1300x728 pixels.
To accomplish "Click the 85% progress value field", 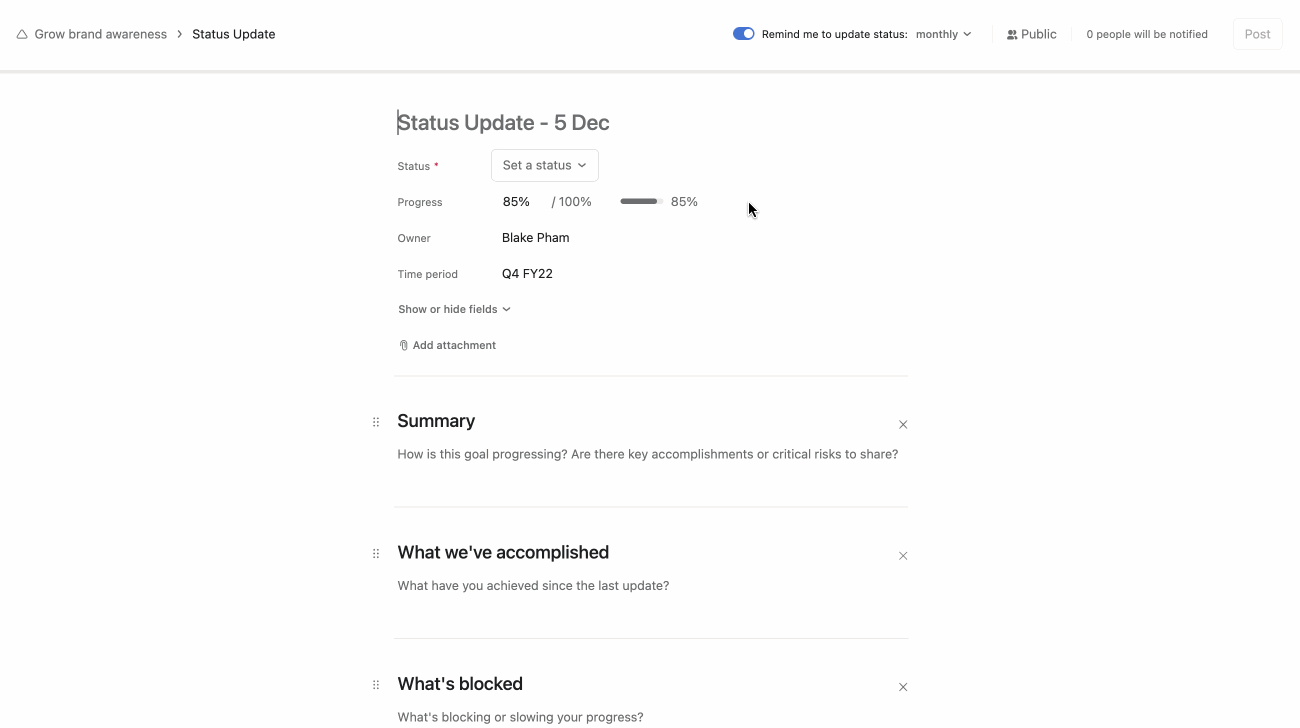I will point(516,201).
